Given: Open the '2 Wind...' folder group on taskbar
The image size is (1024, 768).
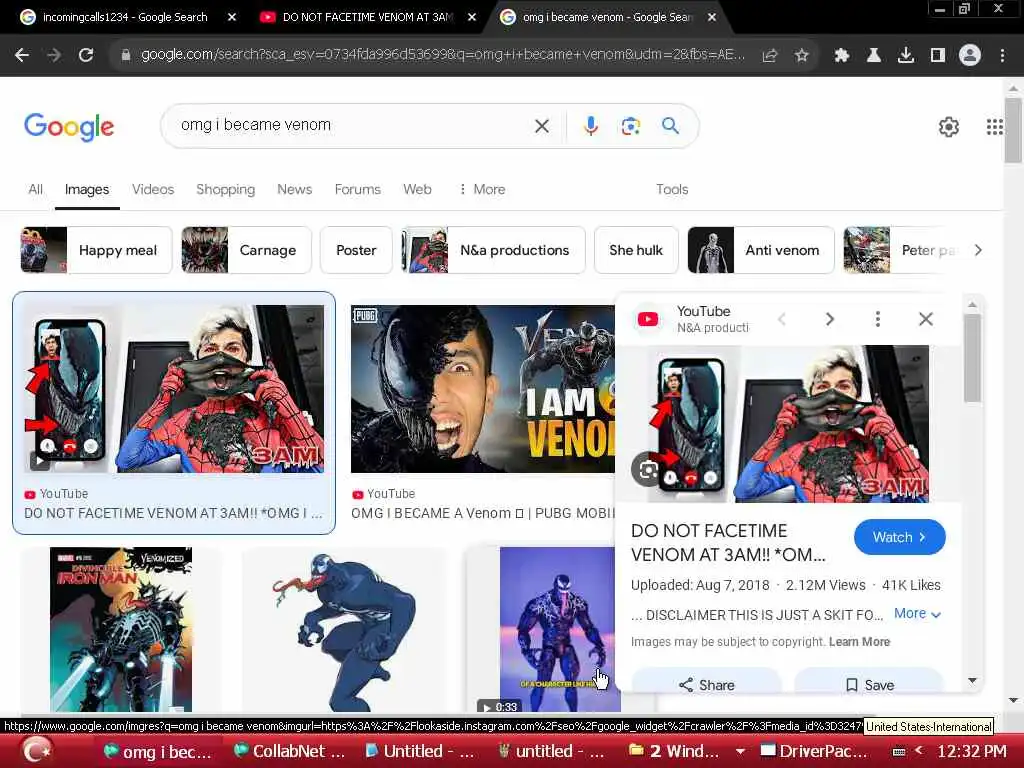Looking at the screenshot, I should pyautogui.click(x=673, y=752).
